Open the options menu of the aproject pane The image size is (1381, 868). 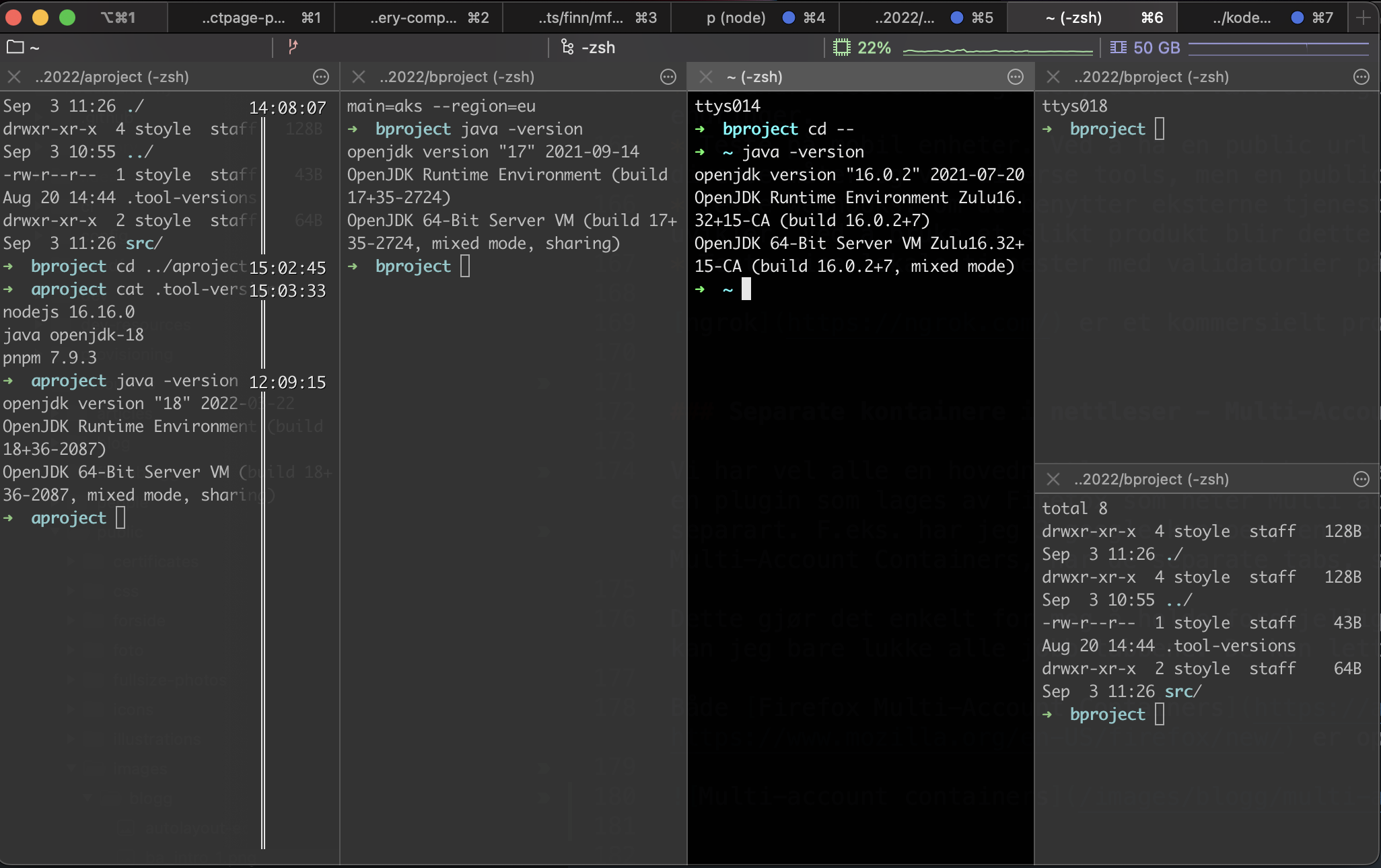321,77
